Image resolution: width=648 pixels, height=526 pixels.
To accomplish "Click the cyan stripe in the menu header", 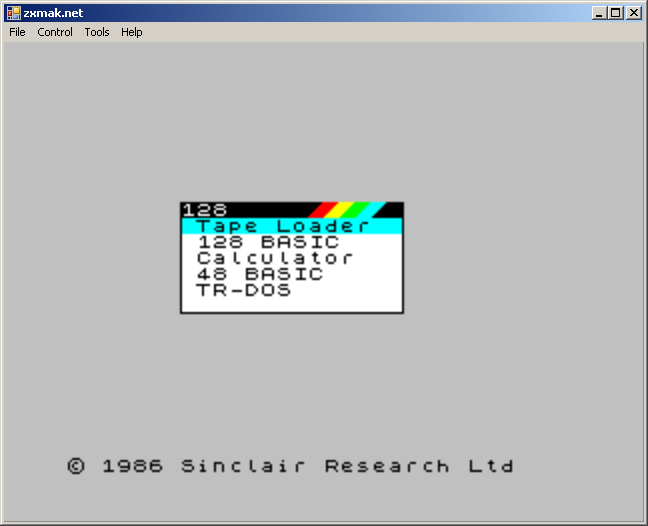I will pos(372,210).
